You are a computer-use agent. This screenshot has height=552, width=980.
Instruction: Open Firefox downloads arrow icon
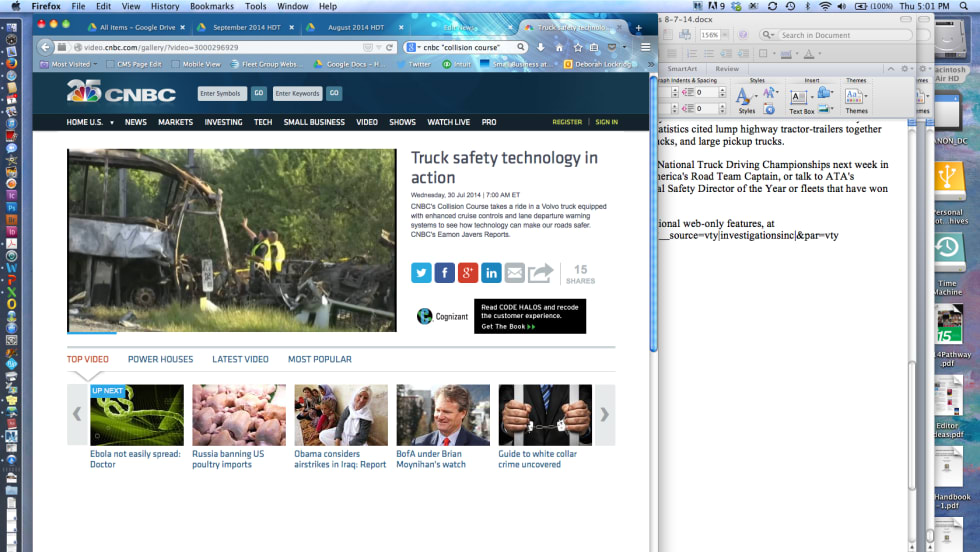click(x=541, y=47)
